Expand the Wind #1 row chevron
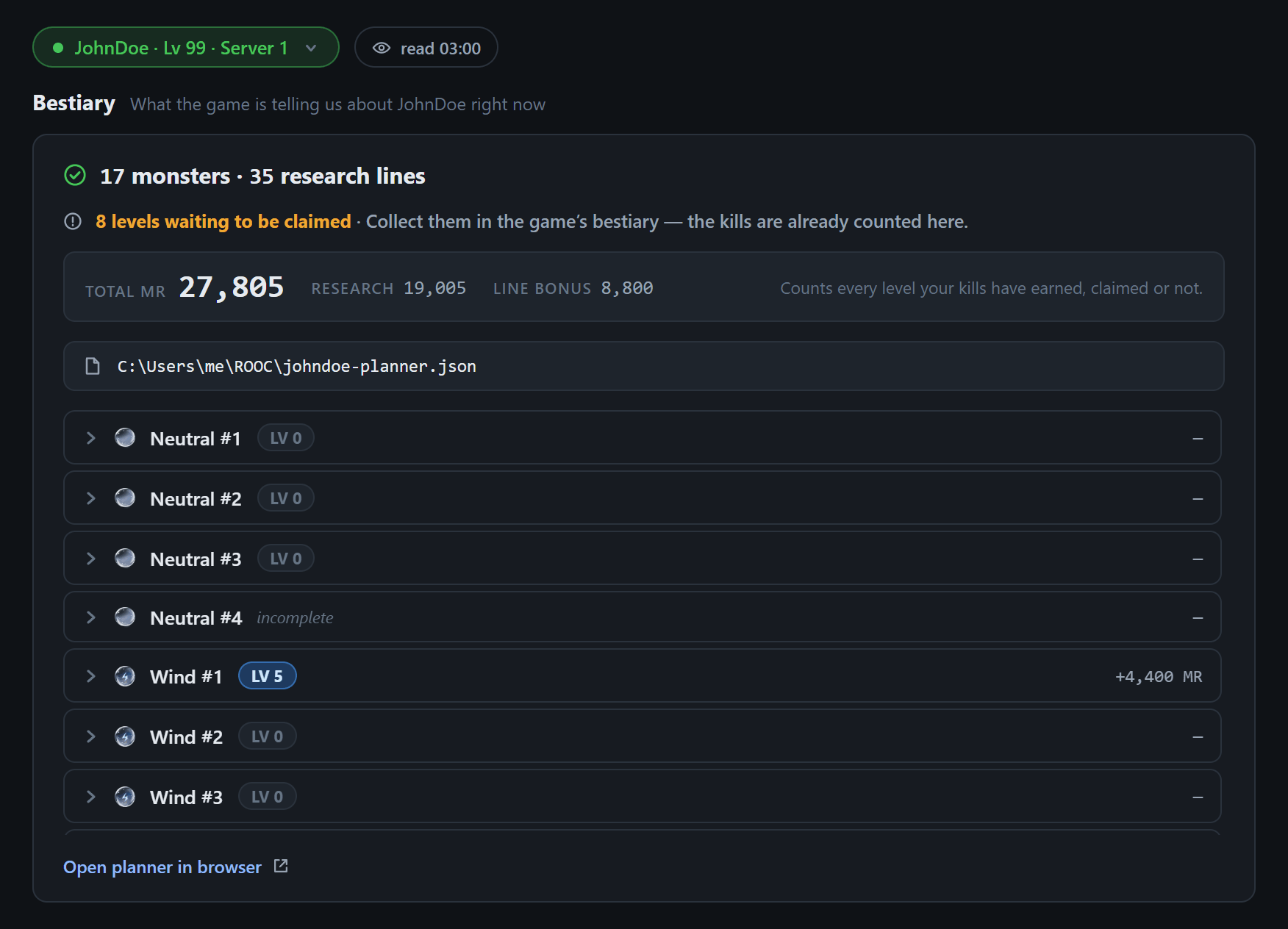 (91, 676)
